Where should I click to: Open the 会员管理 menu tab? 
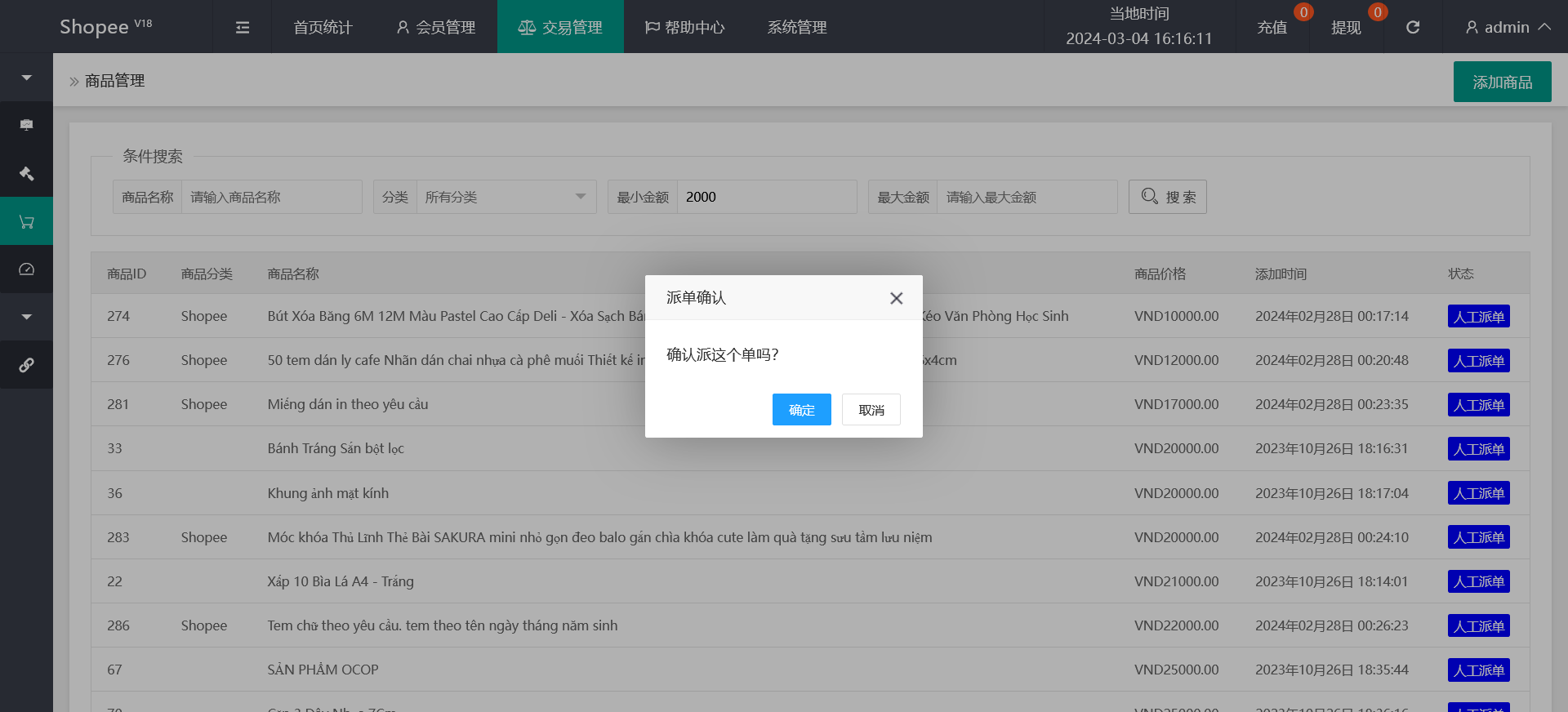436,28
